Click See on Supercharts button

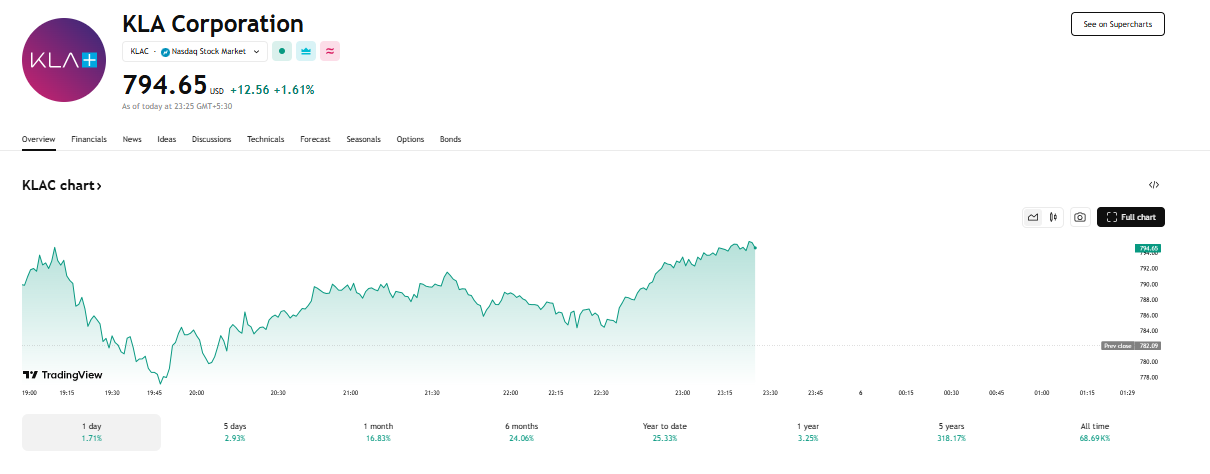click(1117, 24)
